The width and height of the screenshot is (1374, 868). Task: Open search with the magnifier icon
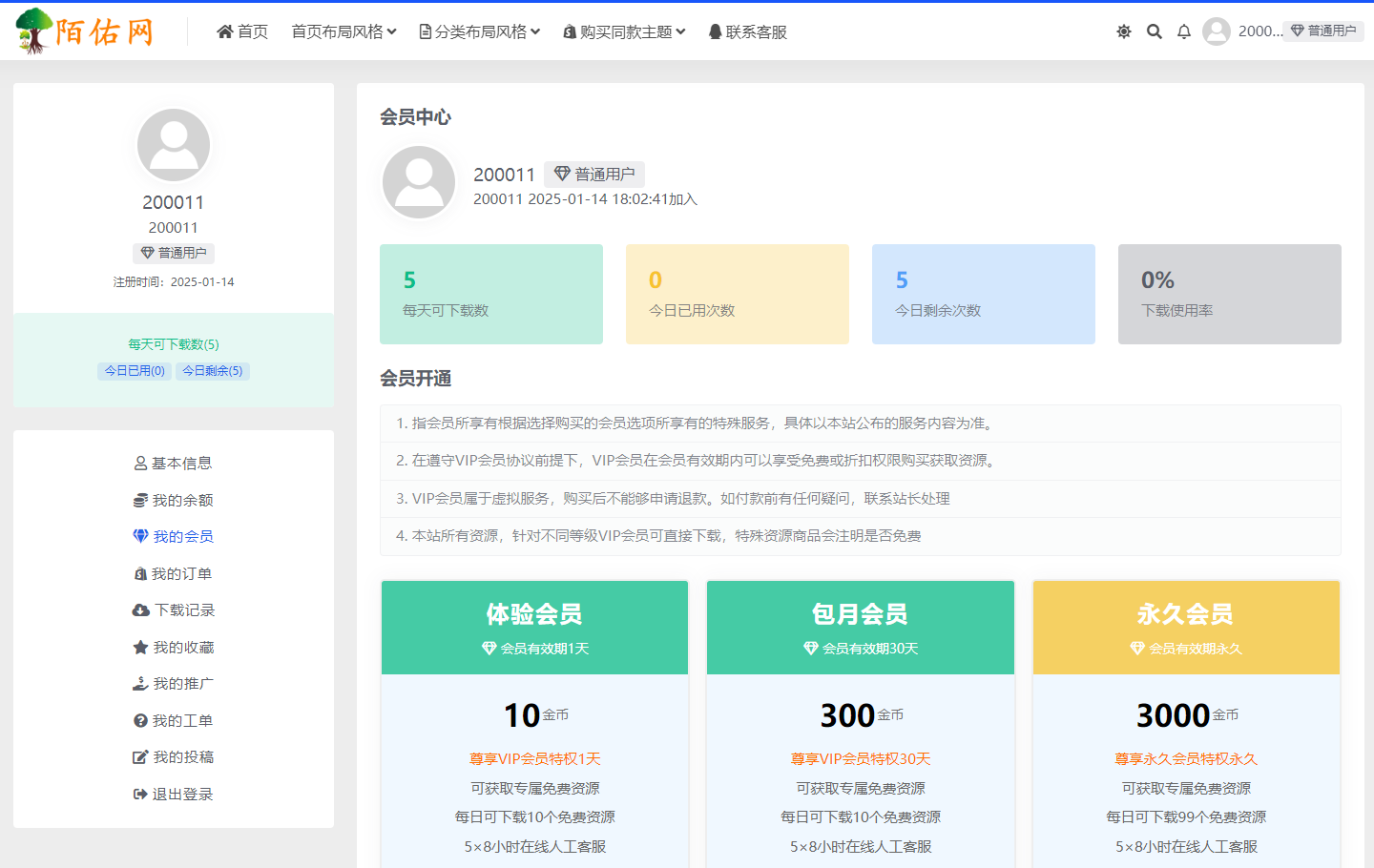1155,31
